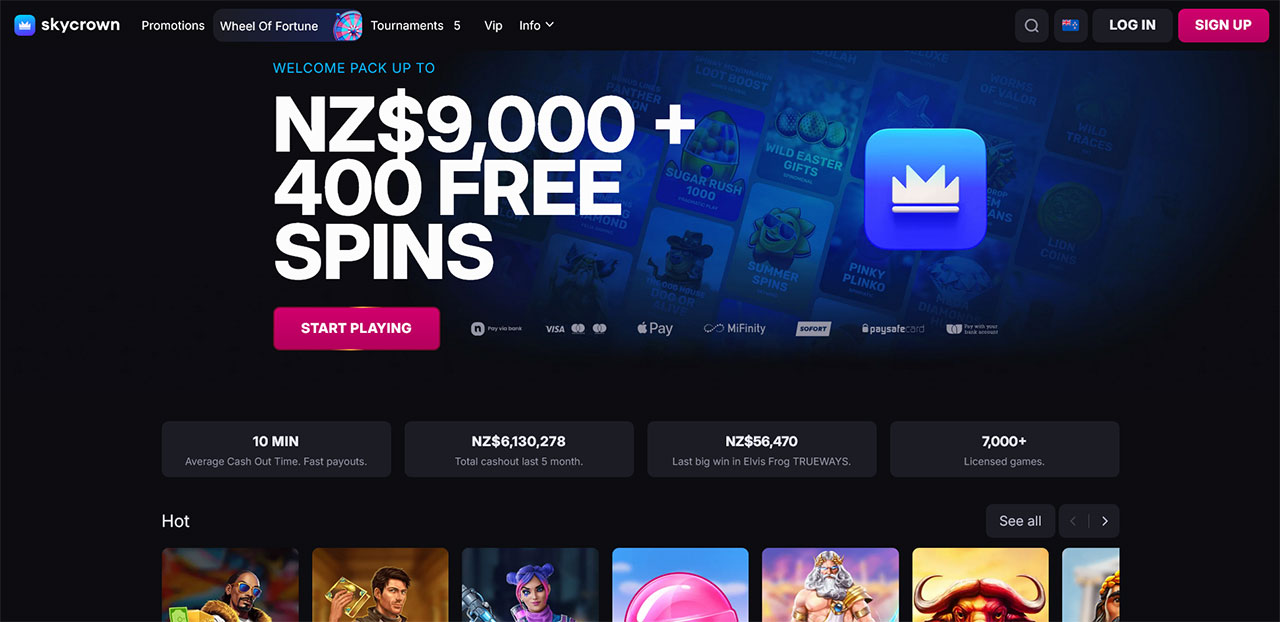The width and height of the screenshot is (1280, 622).
Task: Open the New Zealand flag region selector
Action: tap(1071, 26)
